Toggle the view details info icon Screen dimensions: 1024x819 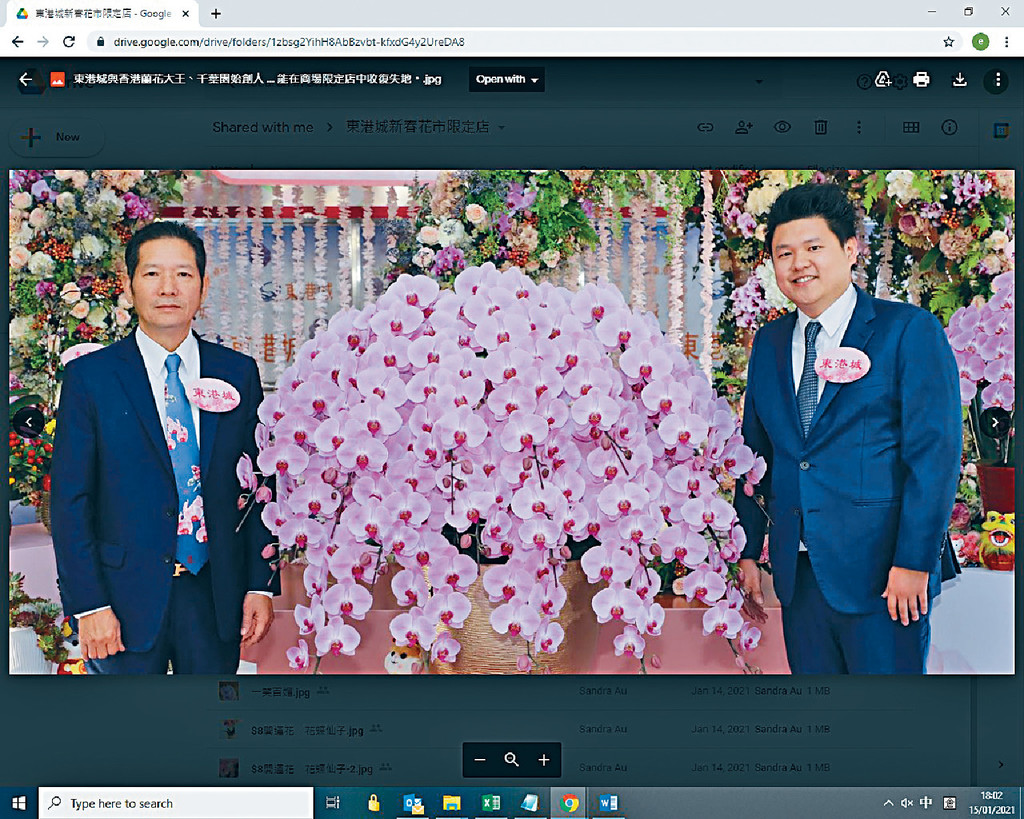click(x=950, y=127)
